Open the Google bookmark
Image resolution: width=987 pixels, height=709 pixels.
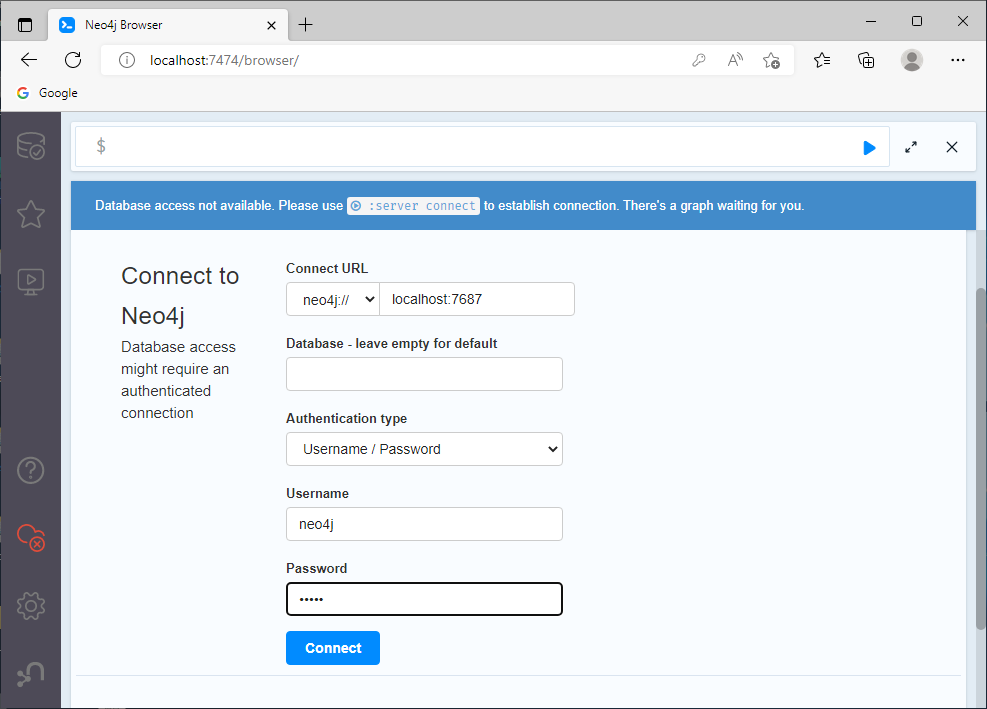(48, 93)
